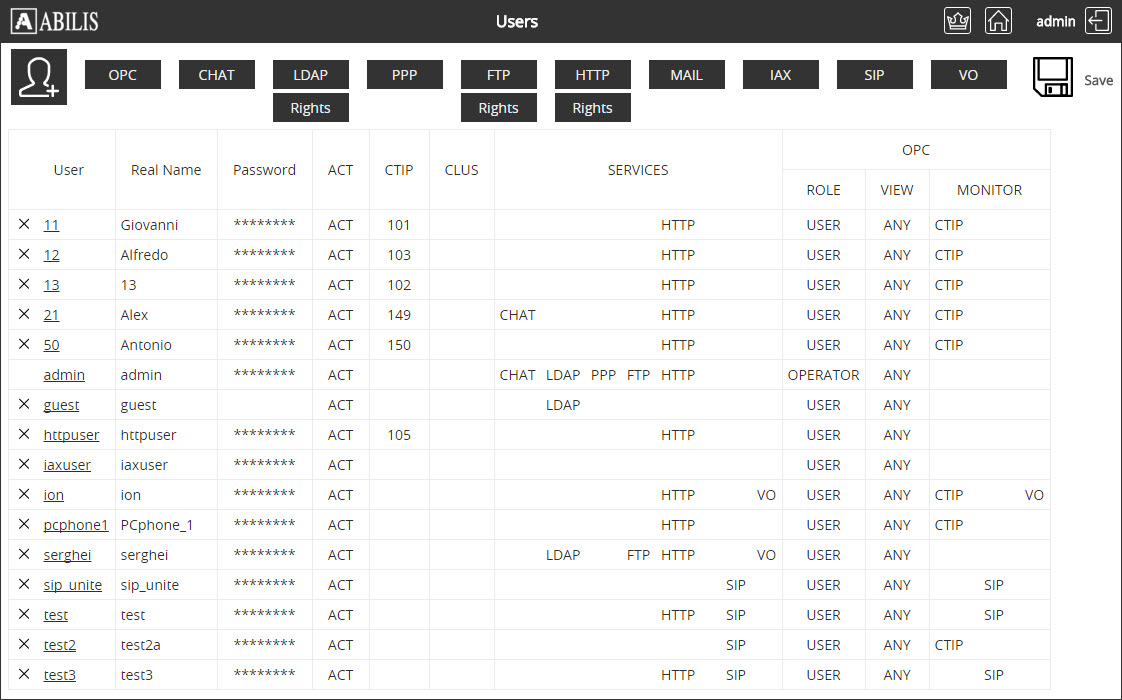Click the crown icon in header
Image resolution: width=1122 pixels, height=700 pixels.
(x=957, y=21)
